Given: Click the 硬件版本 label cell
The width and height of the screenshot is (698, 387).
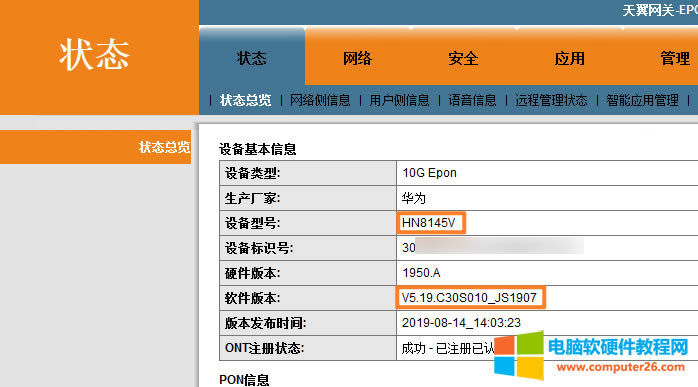Looking at the screenshot, I should tap(308, 273).
